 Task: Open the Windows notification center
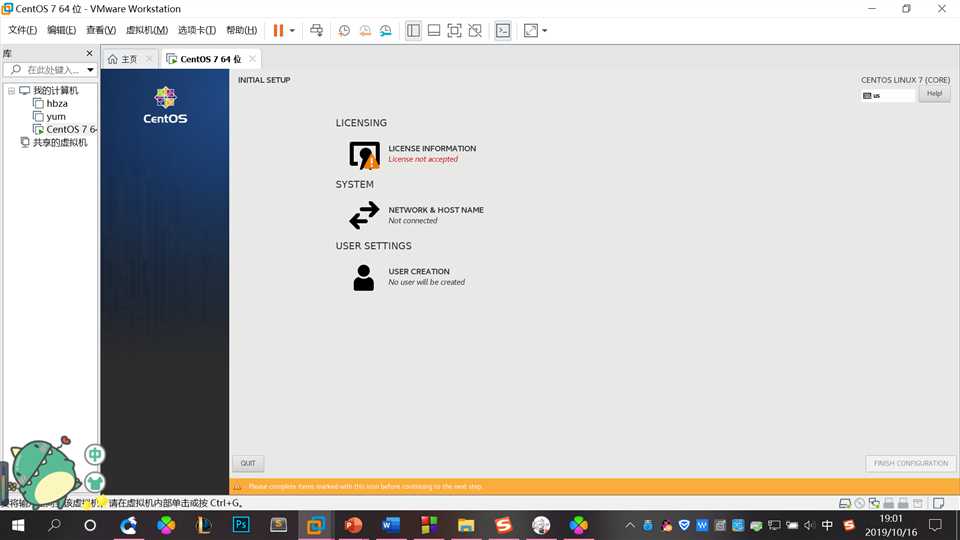(x=935, y=525)
